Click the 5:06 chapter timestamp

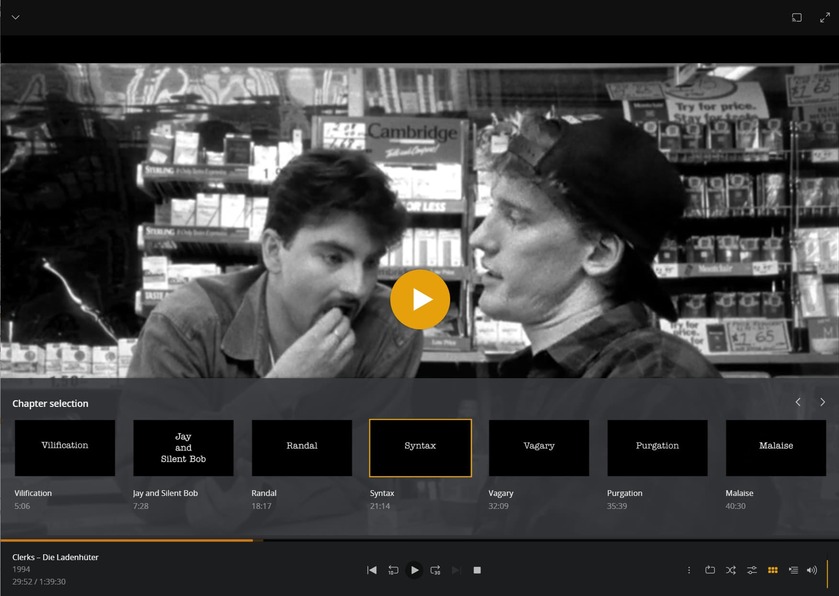pos(22,506)
